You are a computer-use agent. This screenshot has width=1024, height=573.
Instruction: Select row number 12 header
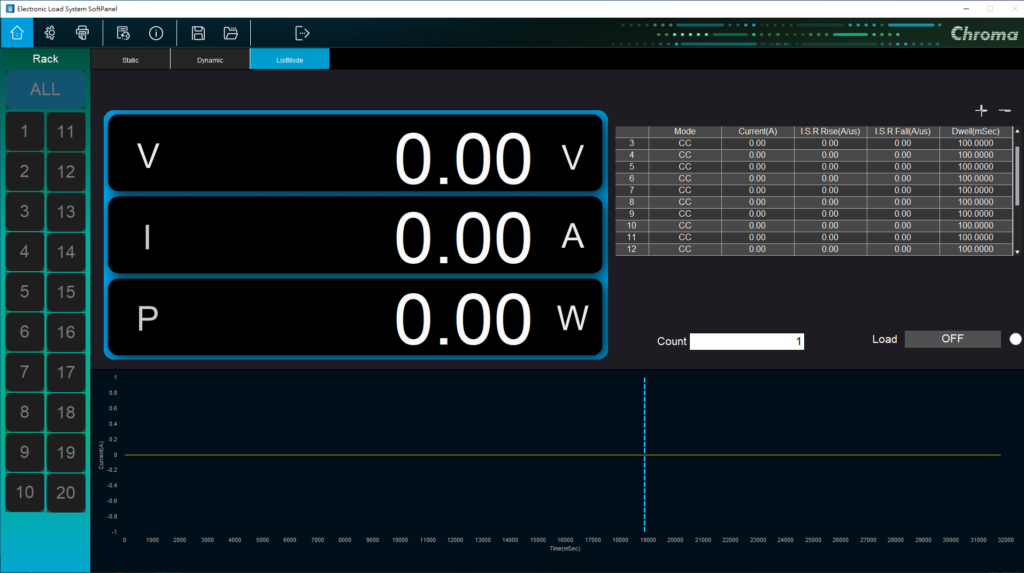point(632,249)
